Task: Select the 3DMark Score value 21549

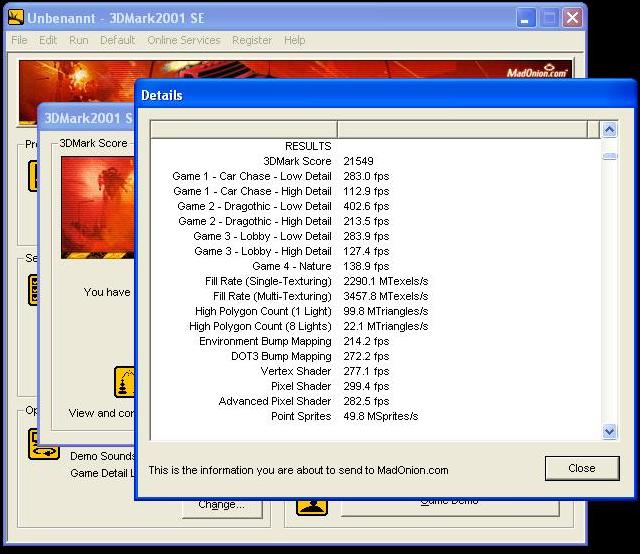Action: (x=358, y=161)
